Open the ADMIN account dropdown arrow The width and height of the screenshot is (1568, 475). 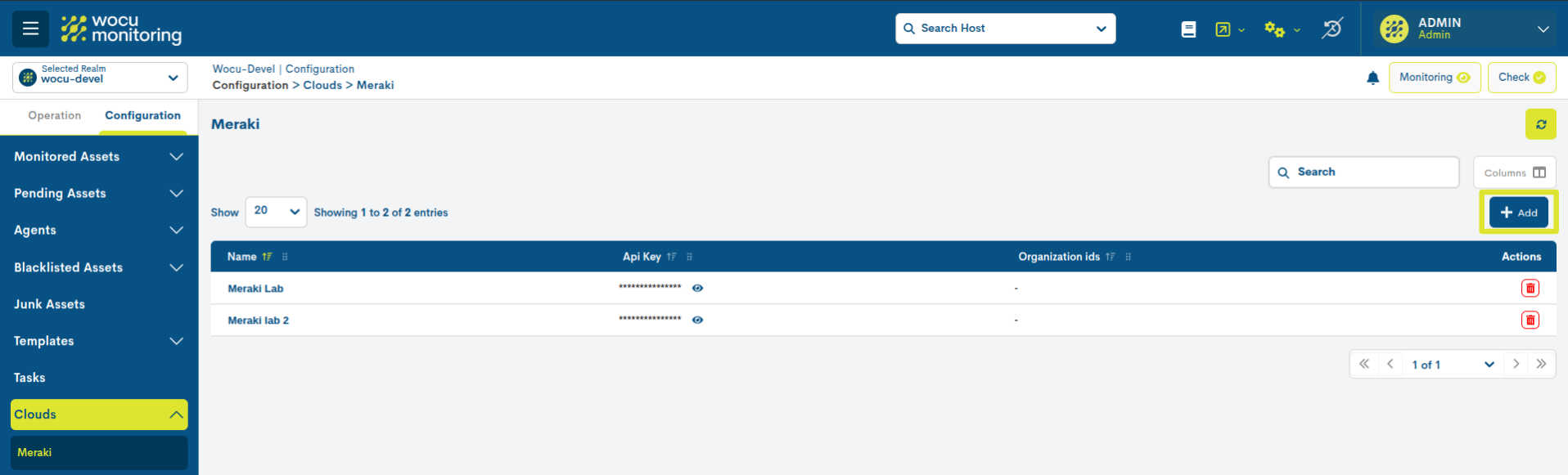[1543, 29]
